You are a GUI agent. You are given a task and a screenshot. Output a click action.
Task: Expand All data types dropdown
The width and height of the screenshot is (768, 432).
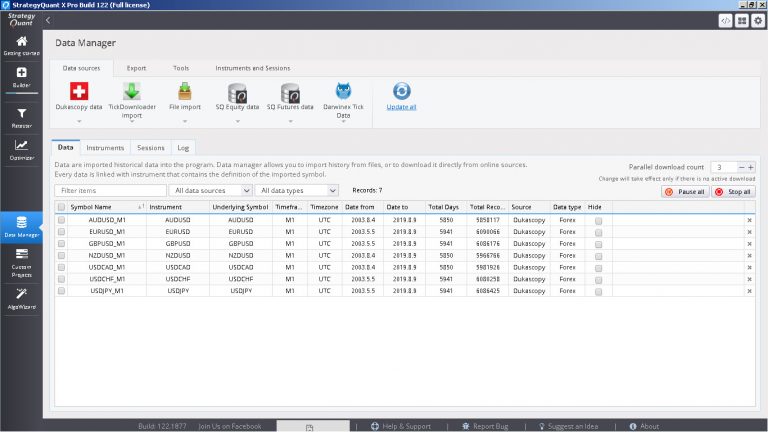click(x=297, y=190)
